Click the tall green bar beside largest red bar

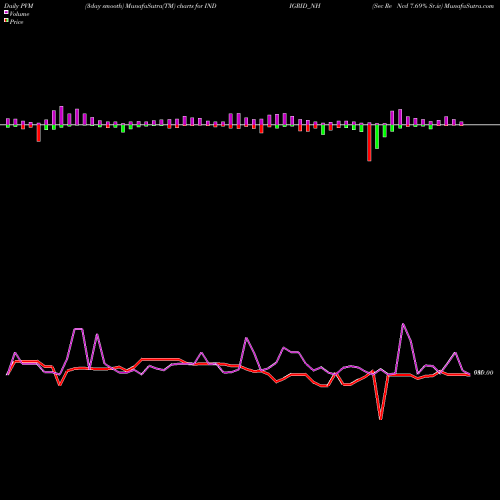click(x=377, y=137)
